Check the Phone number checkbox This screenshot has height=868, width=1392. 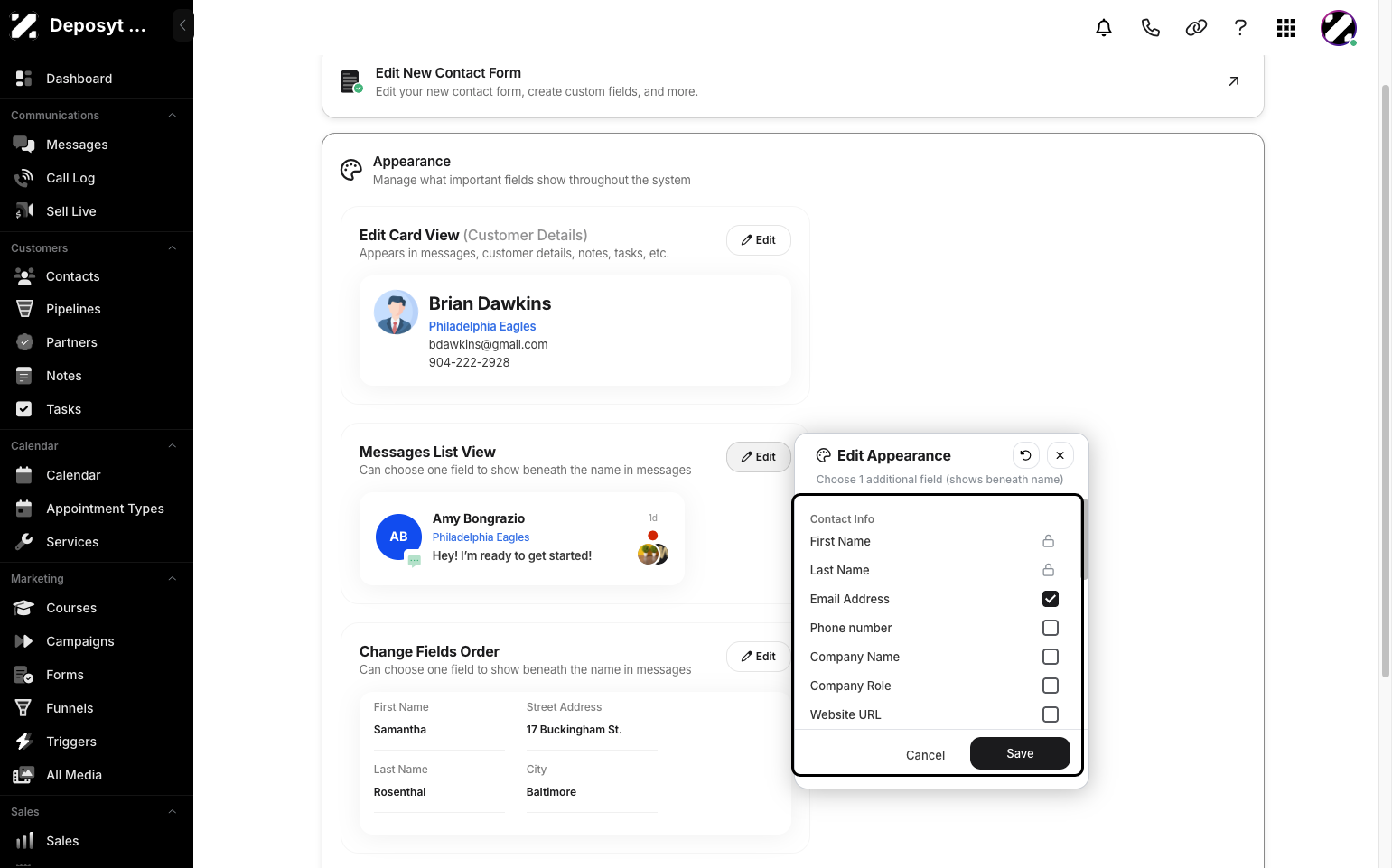(x=1051, y=628)
